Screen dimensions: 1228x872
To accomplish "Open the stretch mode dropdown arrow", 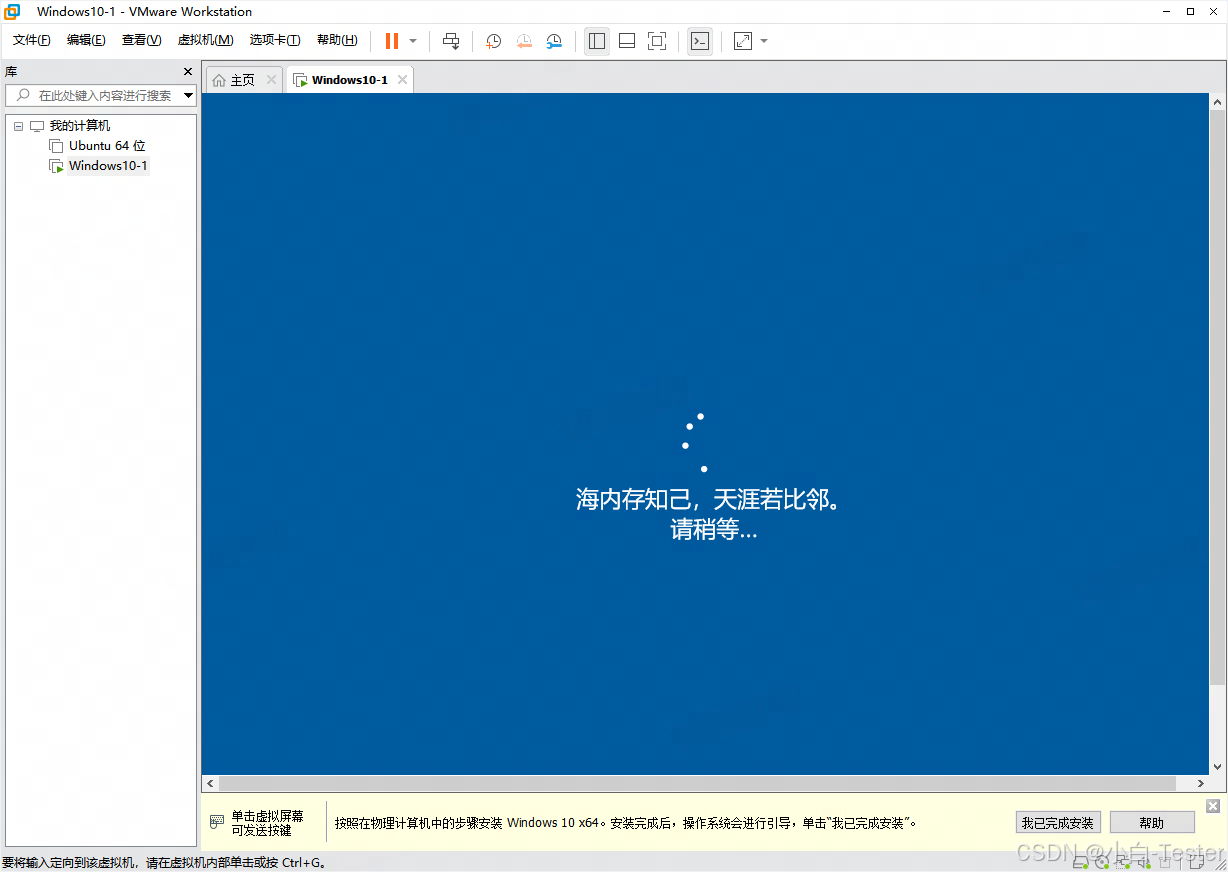I will [x=764, y=41].
